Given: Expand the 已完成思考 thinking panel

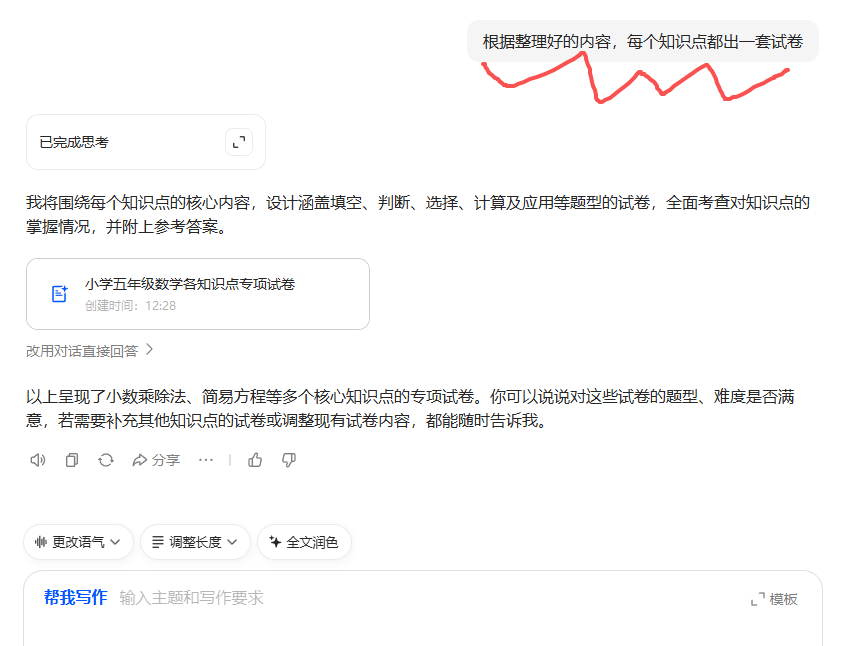Looking at the screenshot, I should (x=238, y=142).
